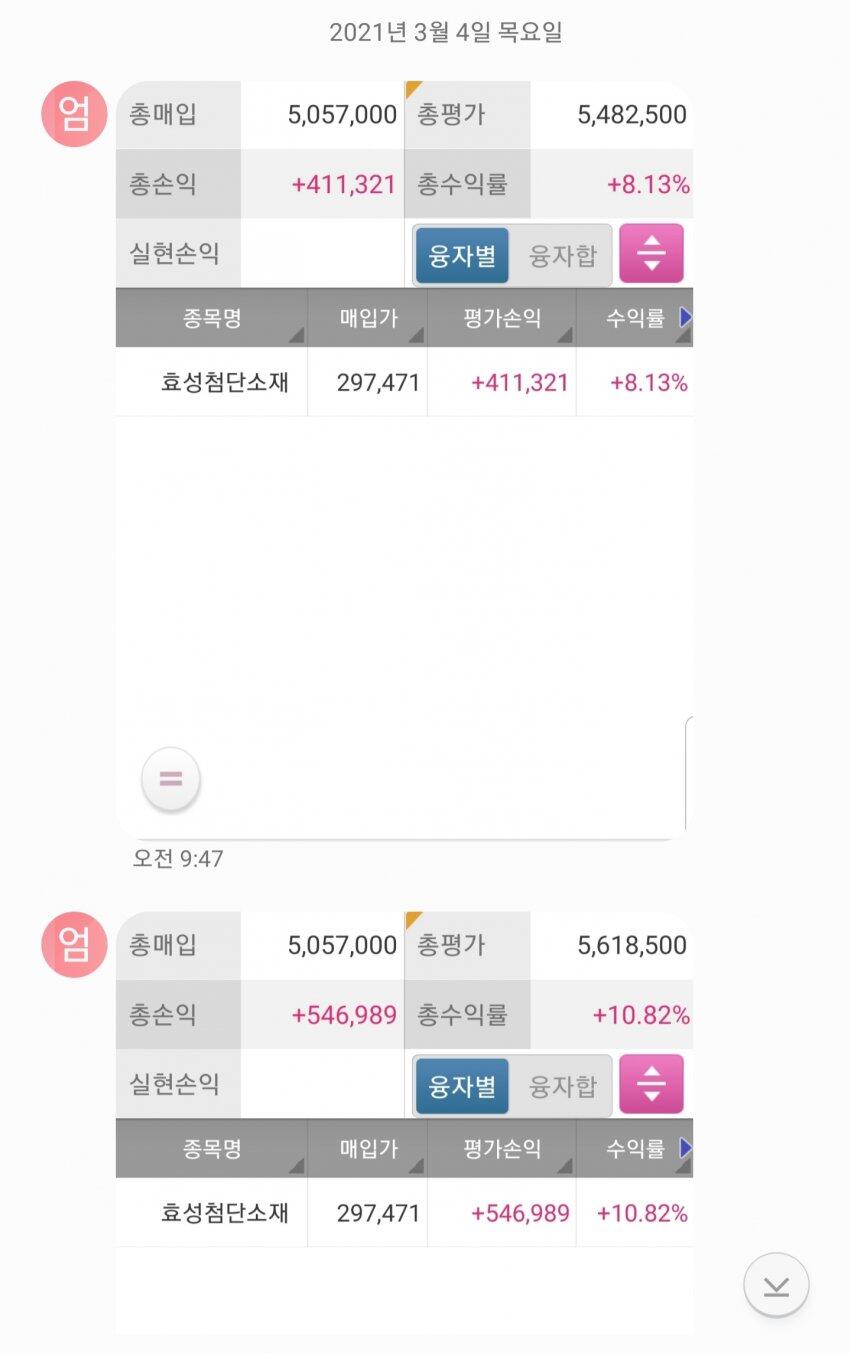Tap the bottom pink 엄 sender avatar
This screenshot has width=850, height=1353.
pyautogui.click(x=74, y=944)
